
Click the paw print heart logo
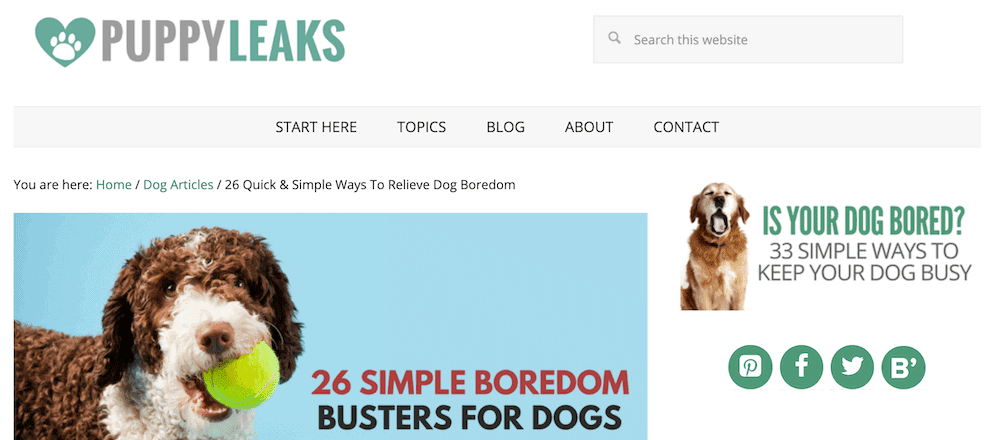[x=65, y=41]
